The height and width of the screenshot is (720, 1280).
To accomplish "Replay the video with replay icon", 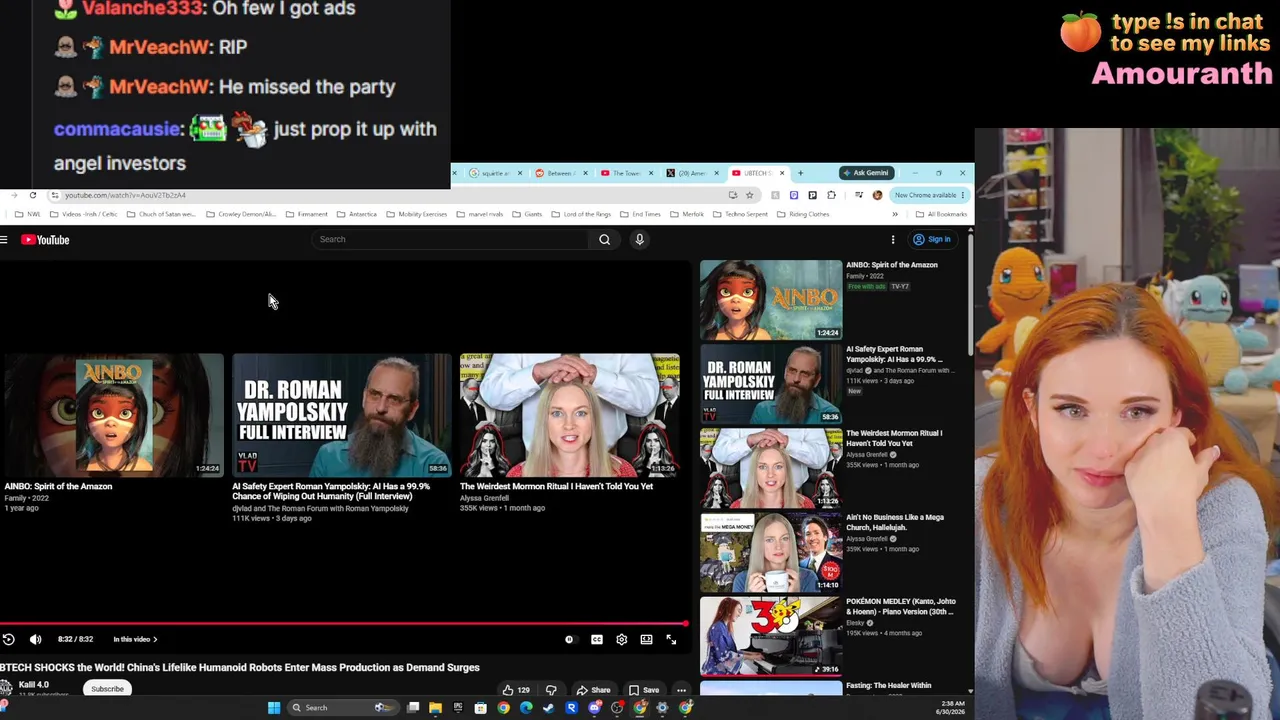I will coord(8,639).
